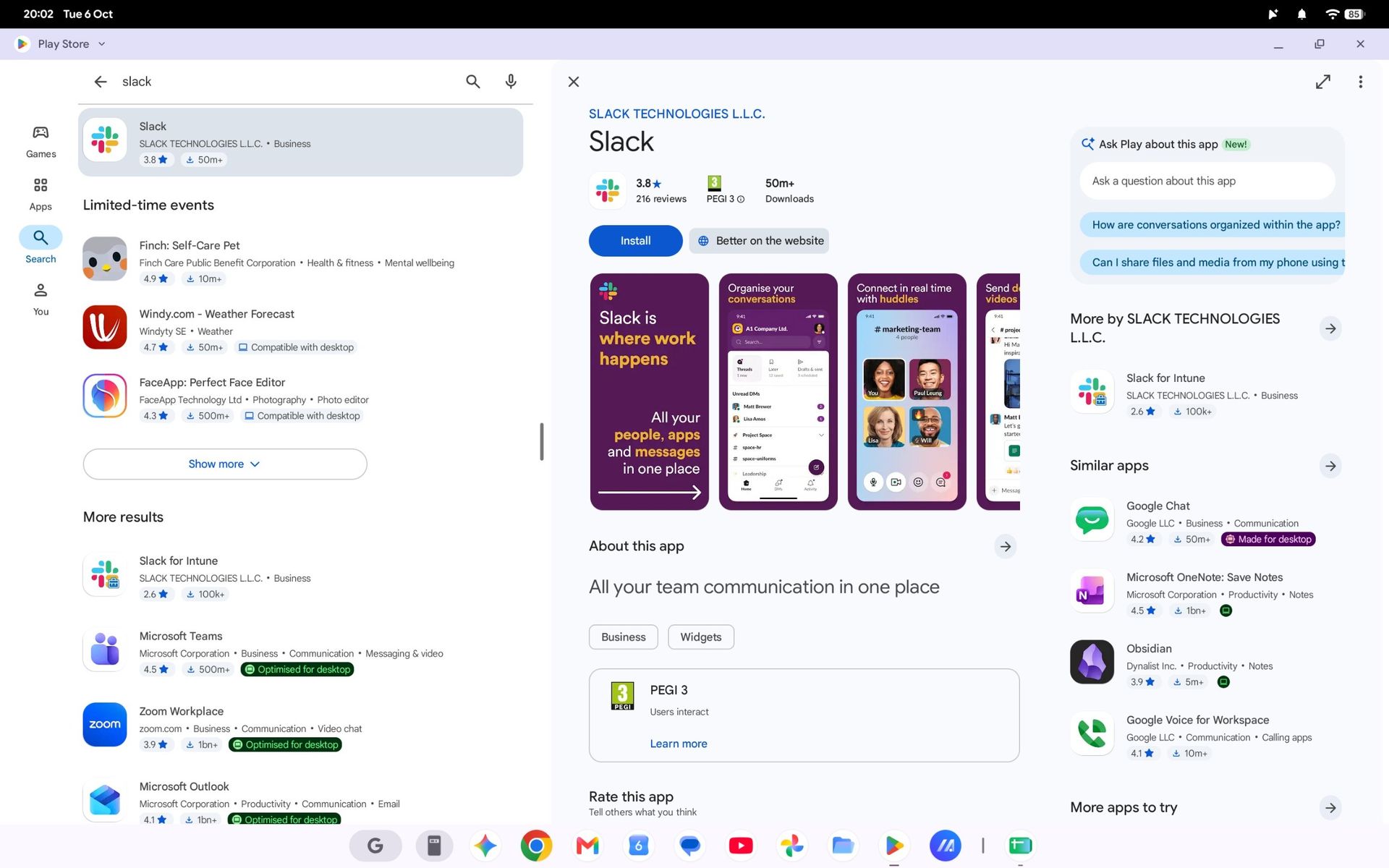Viewport: 1389px width, 868px height.
Task: Click the 50m+ Downloads stat
Action: (x=789, y=191)
